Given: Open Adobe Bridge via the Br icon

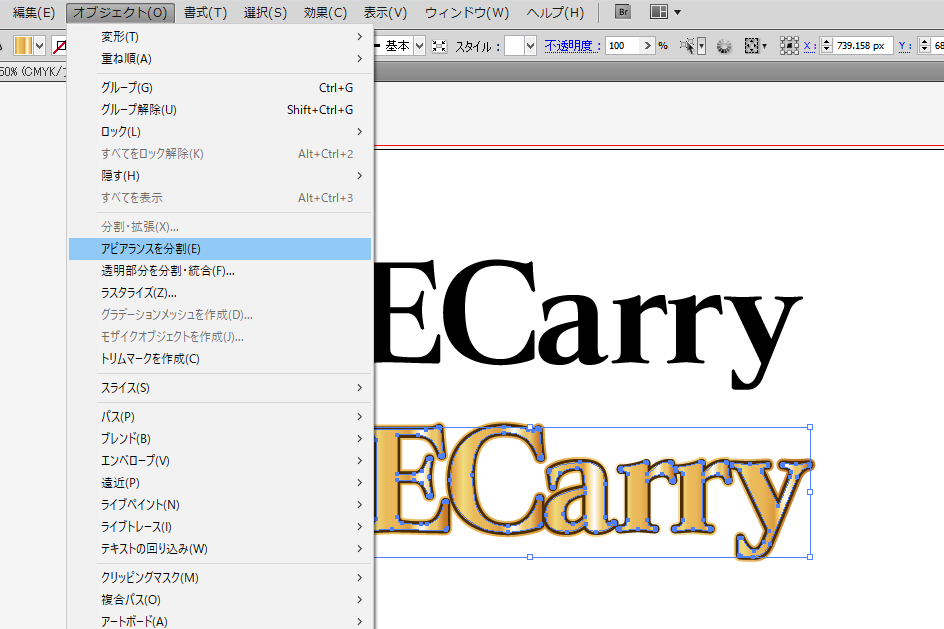Looking at the screenshot, I should (623, 13).
